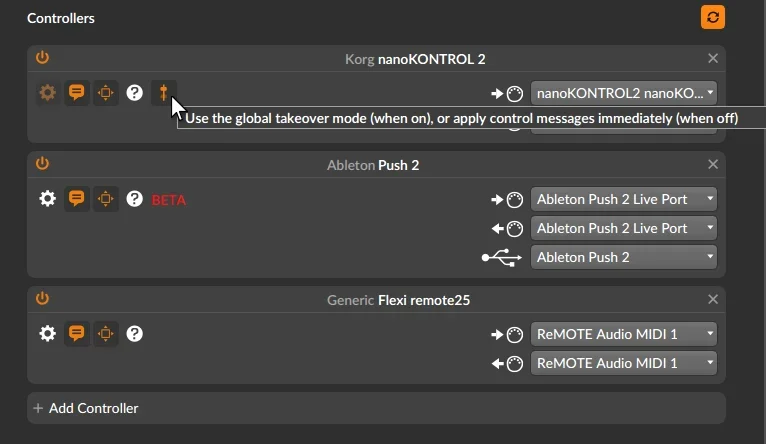This screenshot has width=766, height=444.
Task: Remove the Generic Flexi remote25 controller
Action: tap(713, 299)
